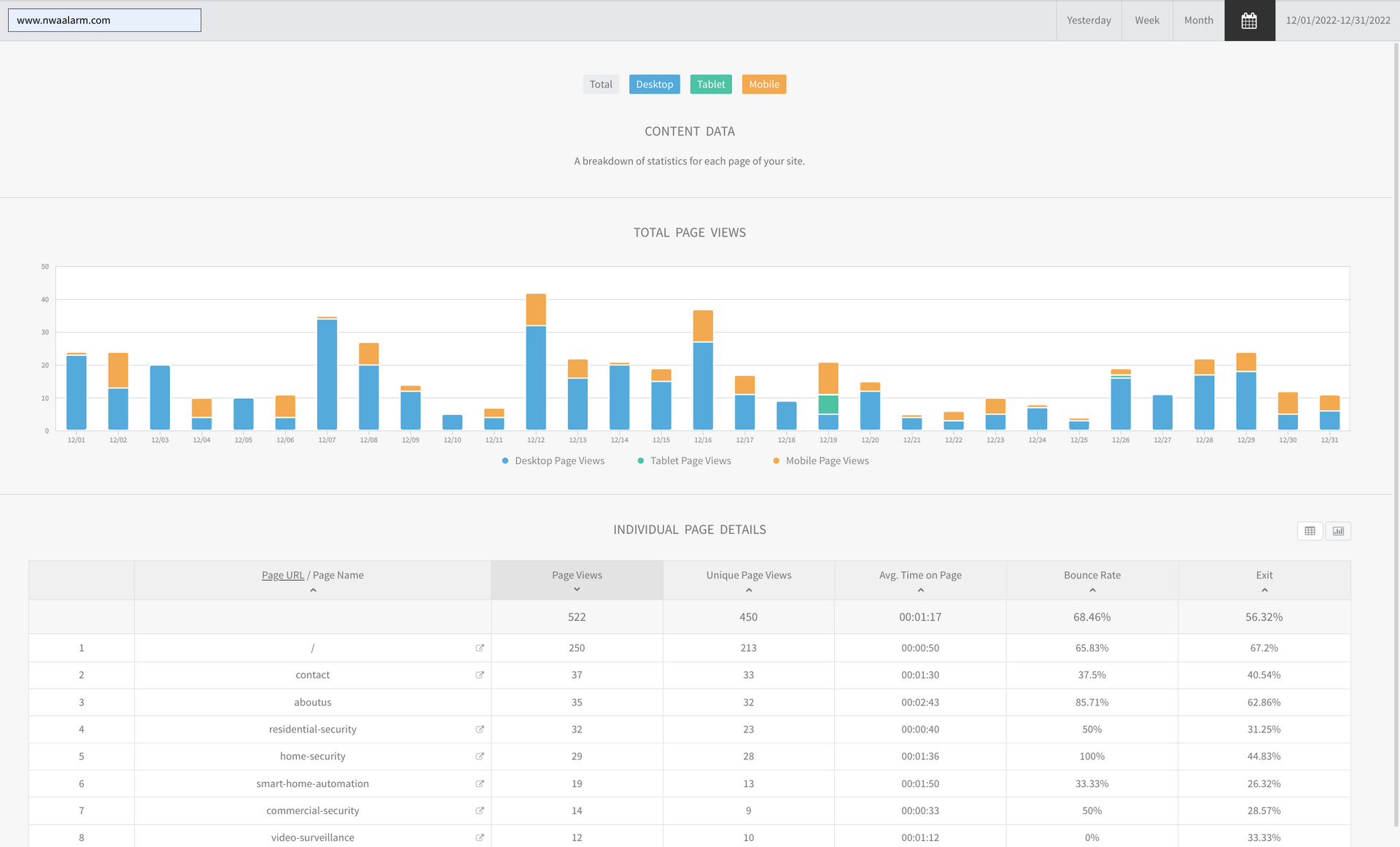Select the Week range tab
Image resolution: width=1400 pixels, height=847 pixels.
[x=1146, y=20]
